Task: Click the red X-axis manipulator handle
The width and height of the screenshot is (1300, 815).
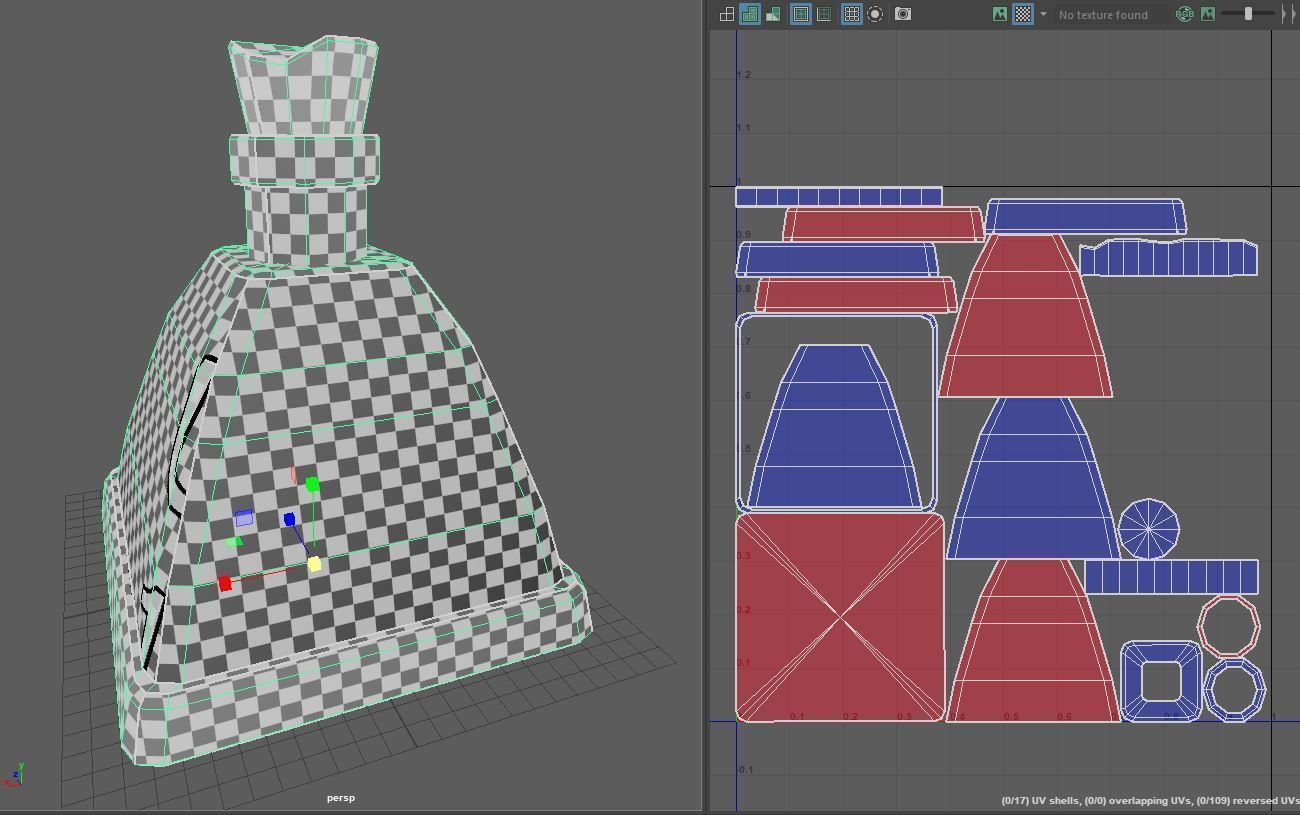Action: [x=225, y=583]
